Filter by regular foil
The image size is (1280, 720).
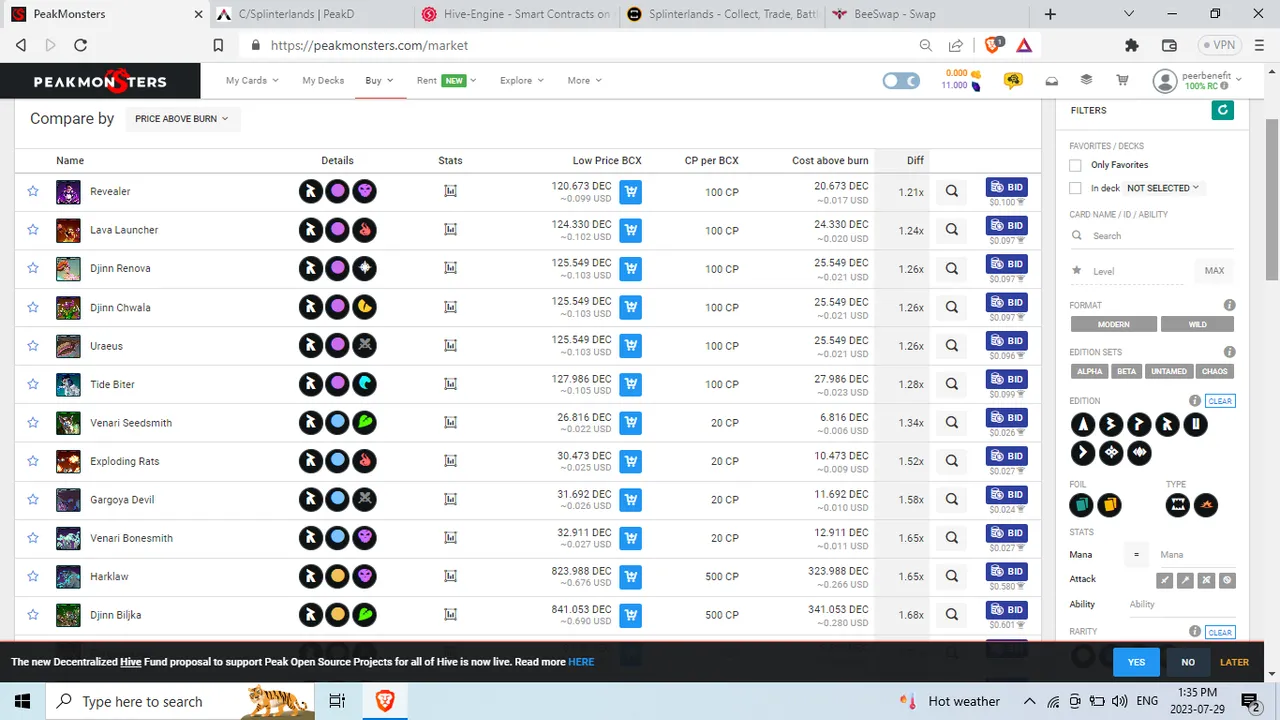click(x=1081, y=505)
